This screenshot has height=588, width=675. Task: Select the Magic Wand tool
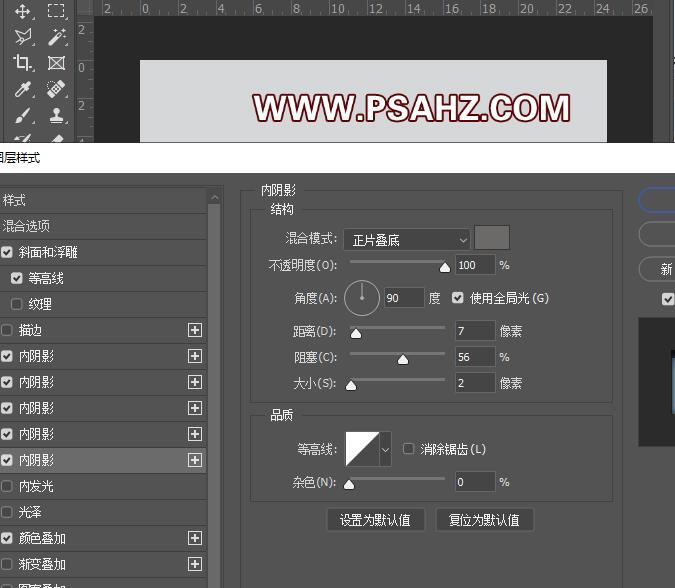point(56,37)
